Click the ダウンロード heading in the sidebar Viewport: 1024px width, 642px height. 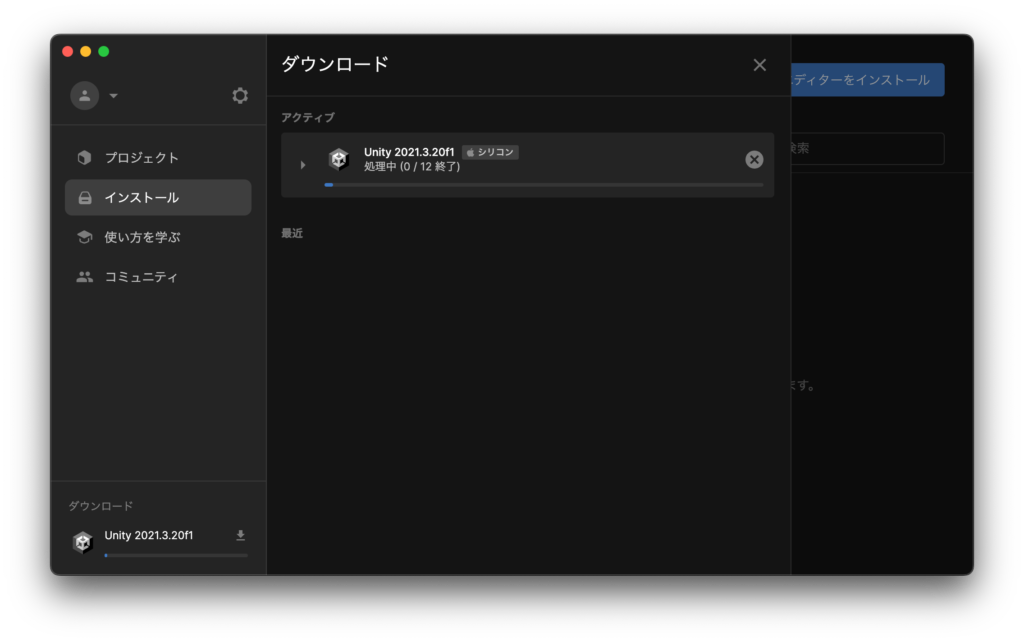coord(101,506)
